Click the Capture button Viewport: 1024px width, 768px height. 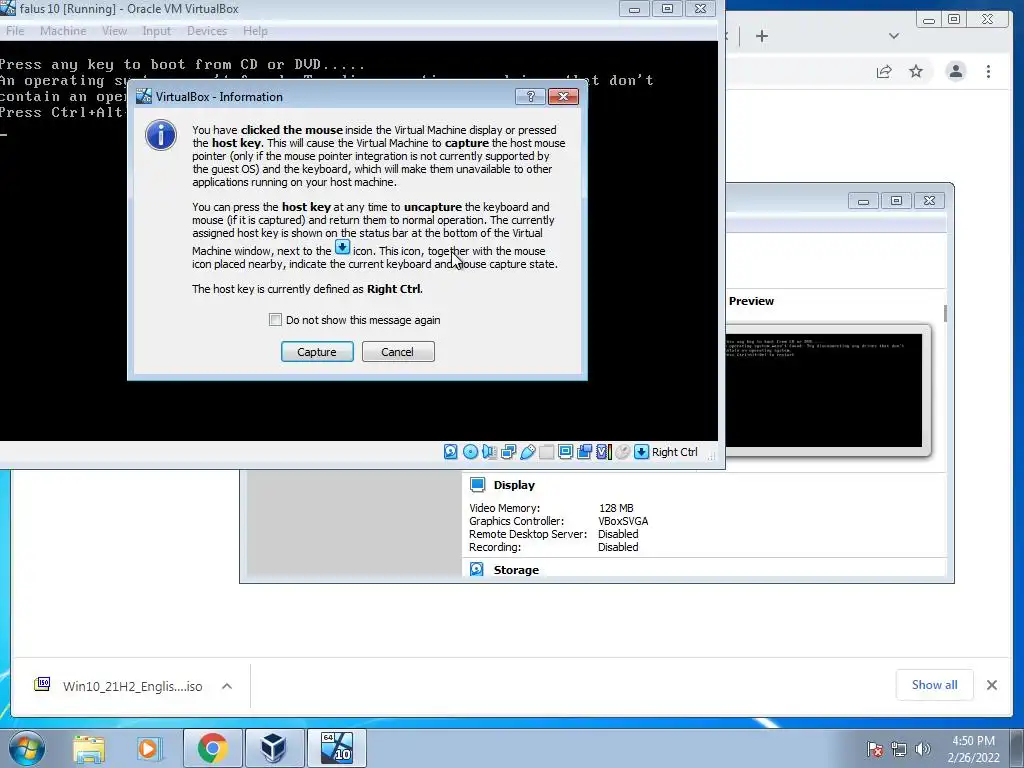click(317, 351)
